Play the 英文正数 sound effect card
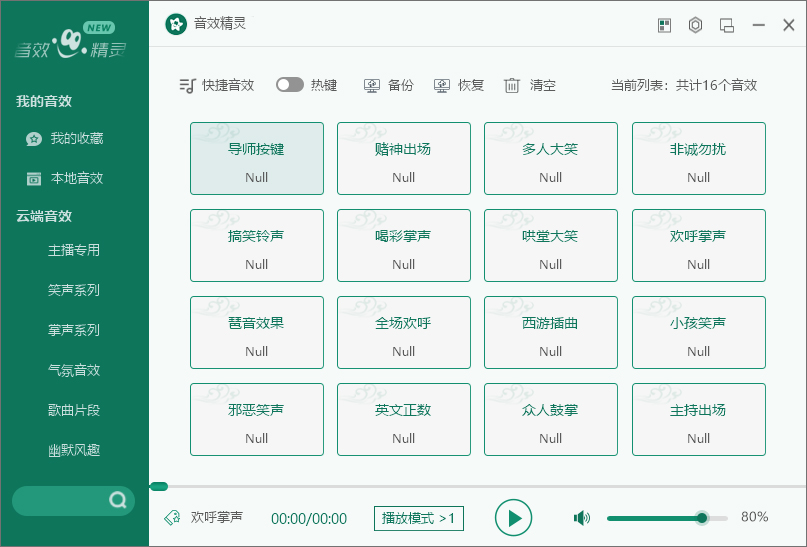 pyautogui.click(x=404, y=419)
